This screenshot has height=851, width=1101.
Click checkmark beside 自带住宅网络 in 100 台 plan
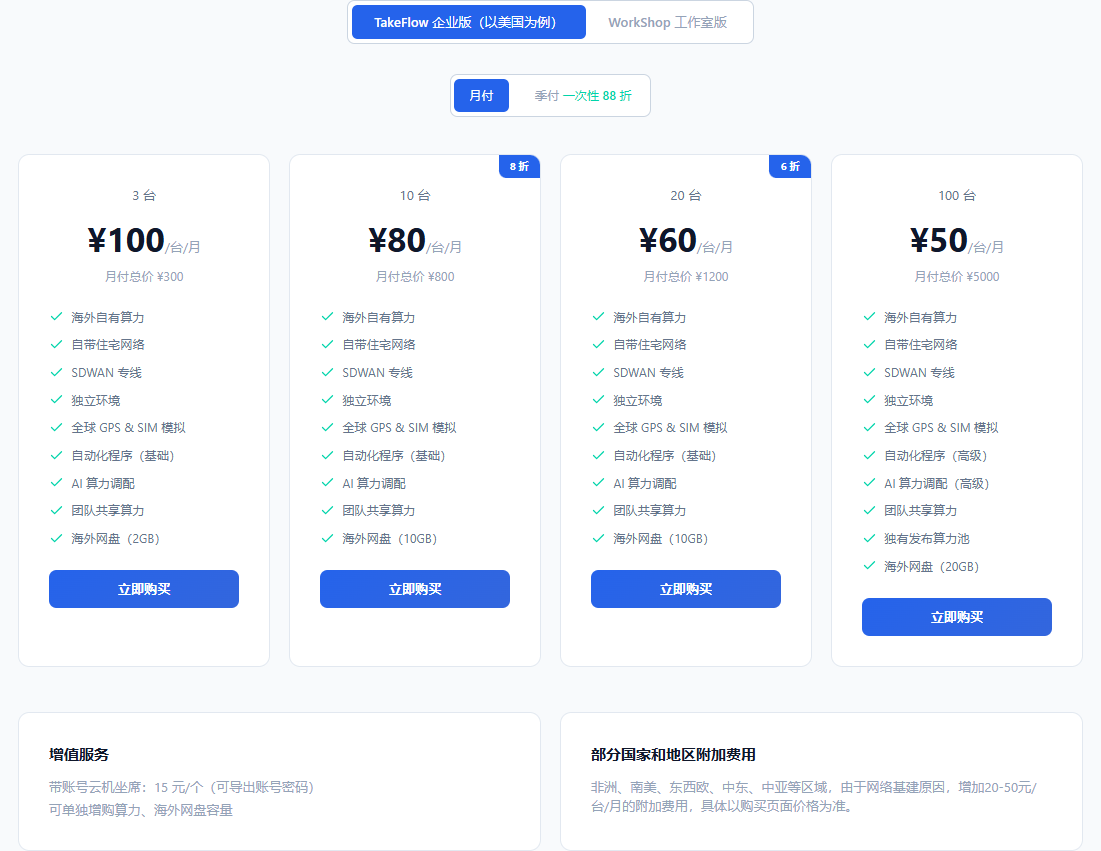[x=869, y=344]
